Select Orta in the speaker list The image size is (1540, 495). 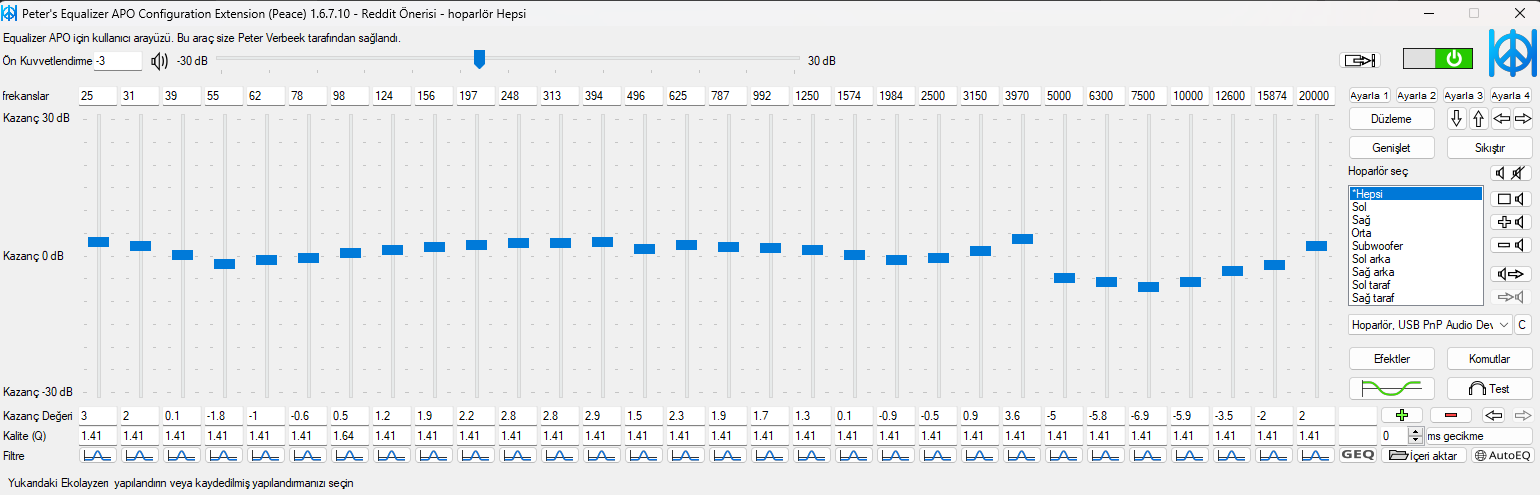point(1415,233)
